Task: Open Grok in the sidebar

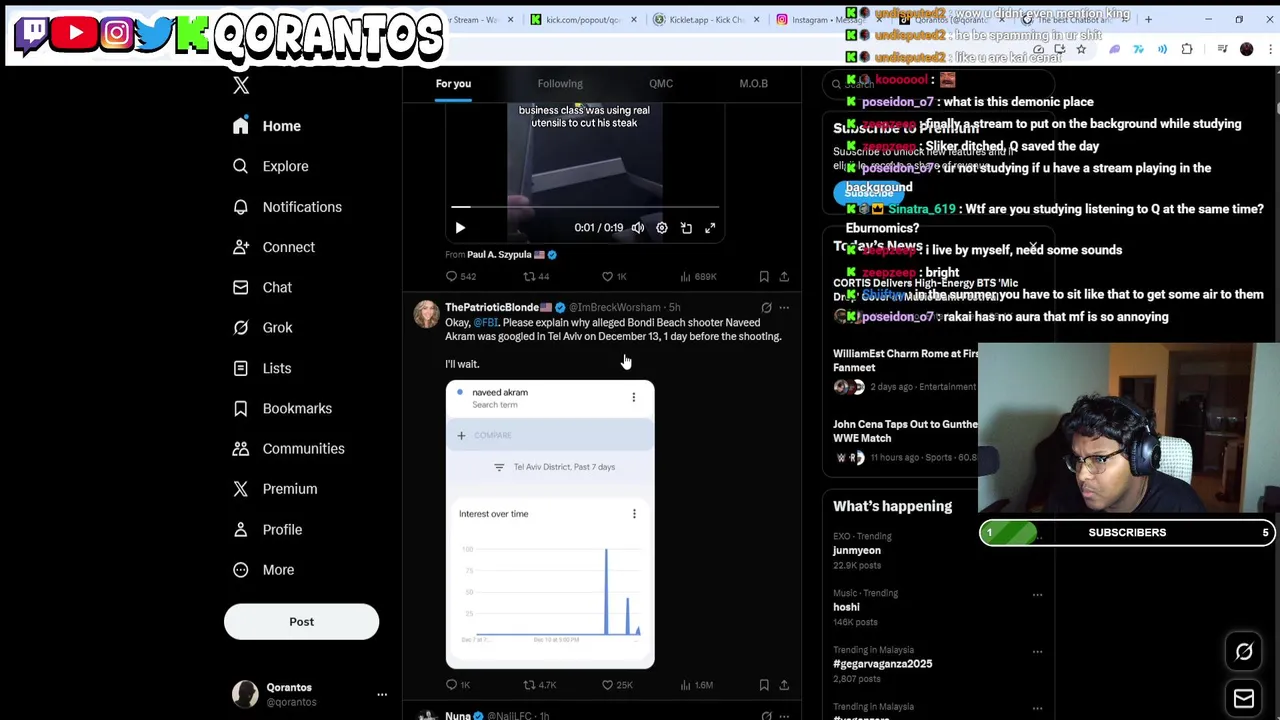Action: pyautogui.click(x=263, y=328)
